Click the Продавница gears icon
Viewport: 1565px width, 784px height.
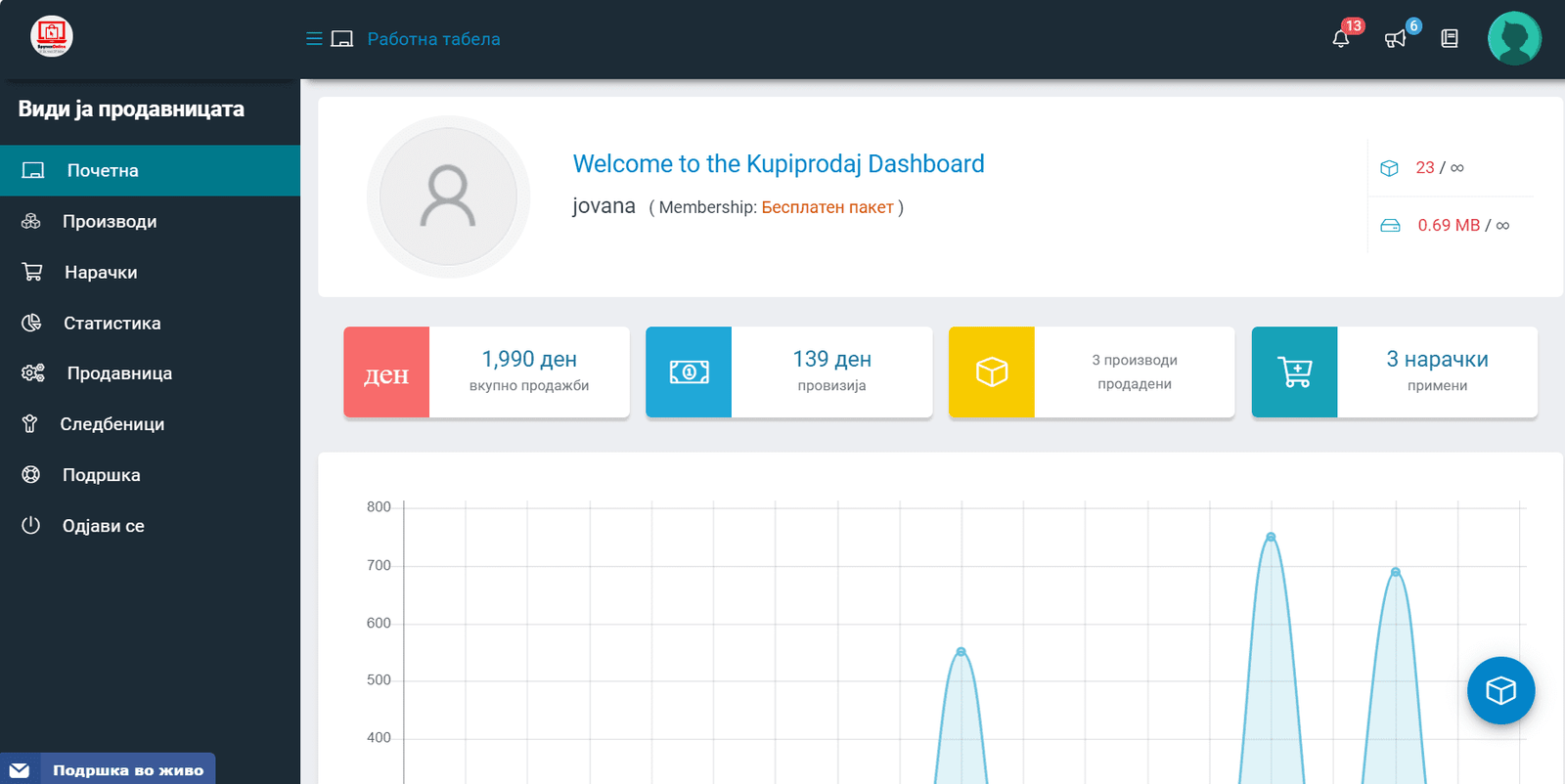coord(33,373)
